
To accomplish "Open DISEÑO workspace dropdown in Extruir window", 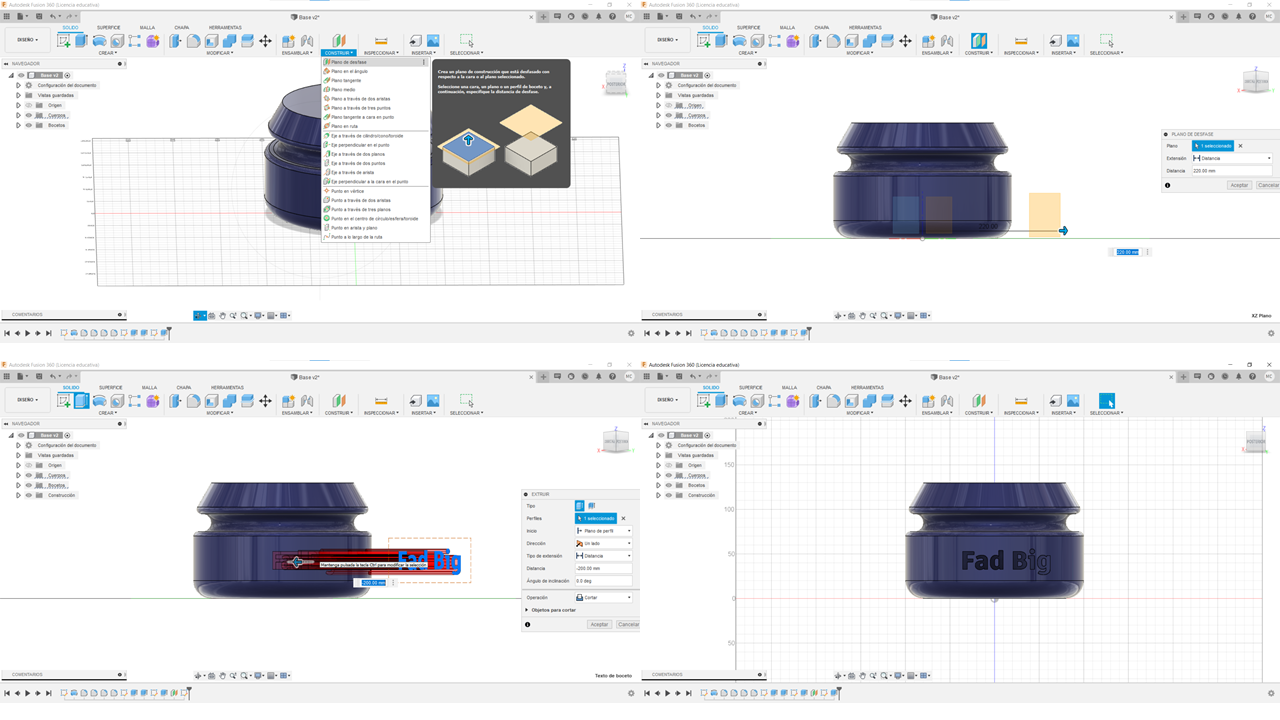I will (26, 400).
